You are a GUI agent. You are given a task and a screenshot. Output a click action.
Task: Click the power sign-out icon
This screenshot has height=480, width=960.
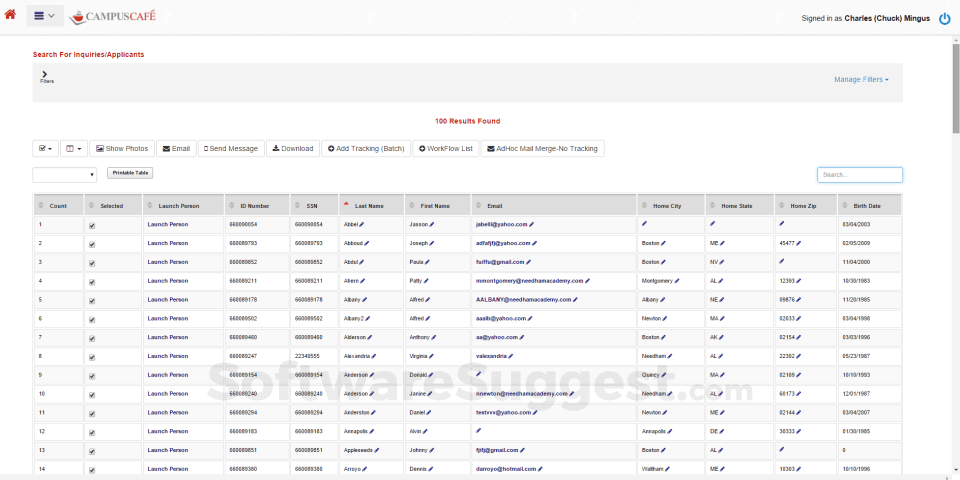(x=945, y=19)
